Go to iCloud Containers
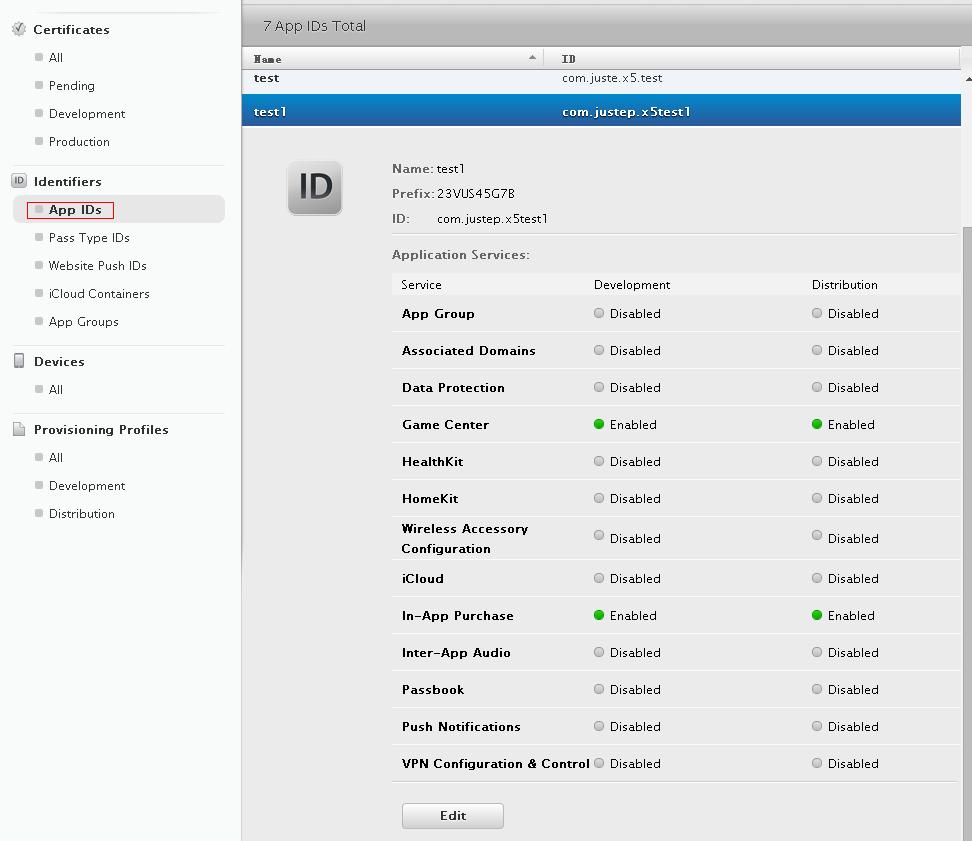The width and height of the screenshot is (972, 841). (x=99, y=294)
